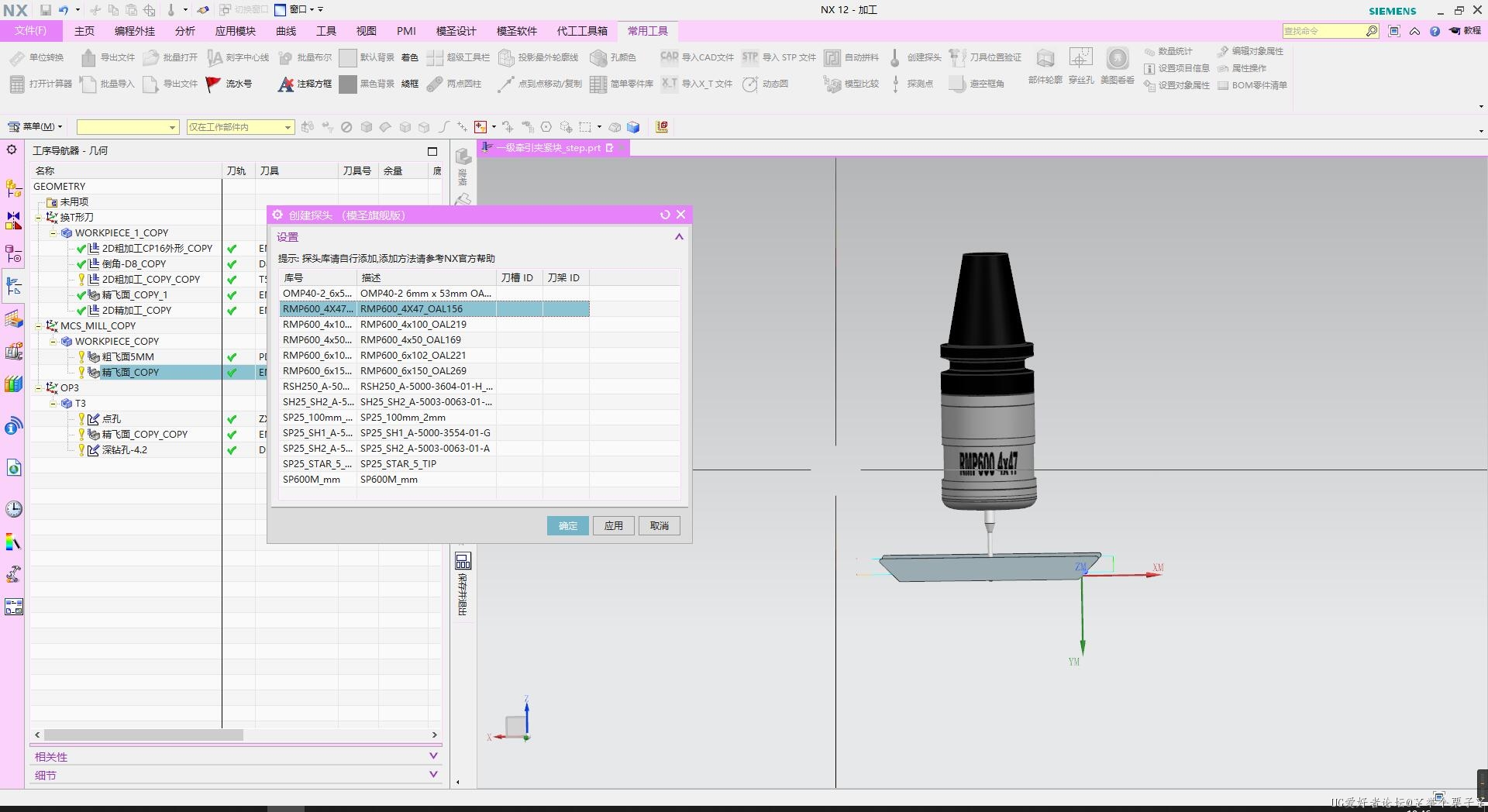Open the 注释方框 annotation box tool
This screenshot has height=812, width=1488.
pos(305,84)
